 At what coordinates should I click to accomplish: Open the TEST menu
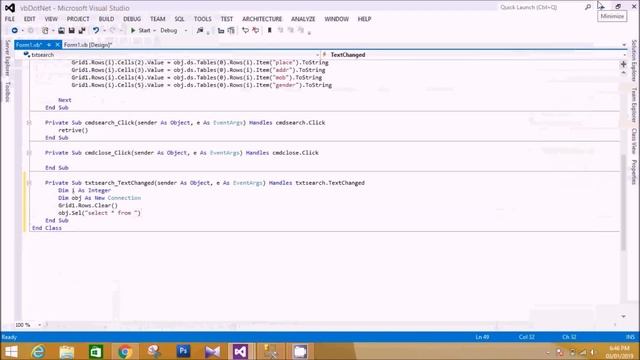227,19
